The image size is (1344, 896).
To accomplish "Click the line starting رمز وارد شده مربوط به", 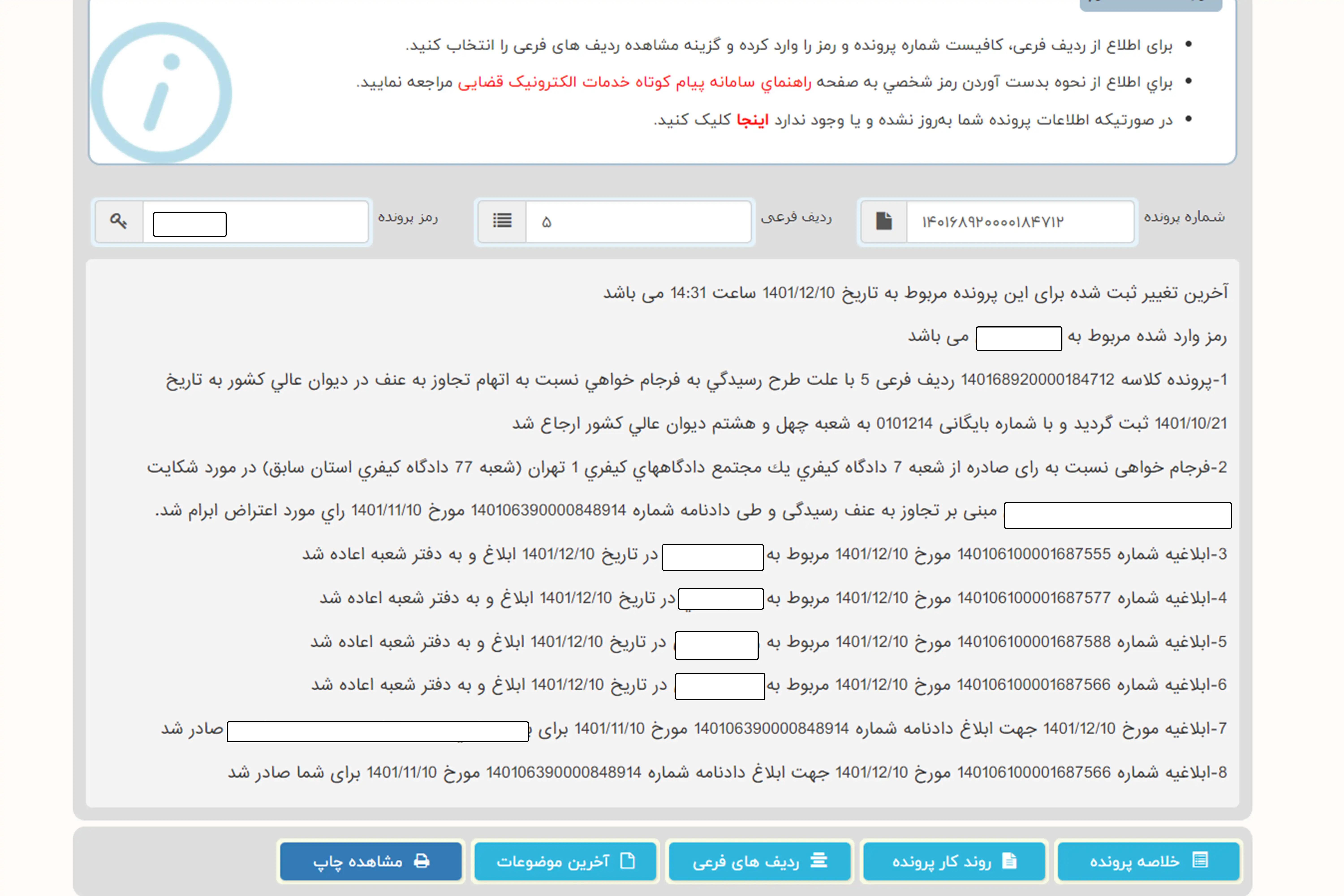I will [x=1067, y=337].
